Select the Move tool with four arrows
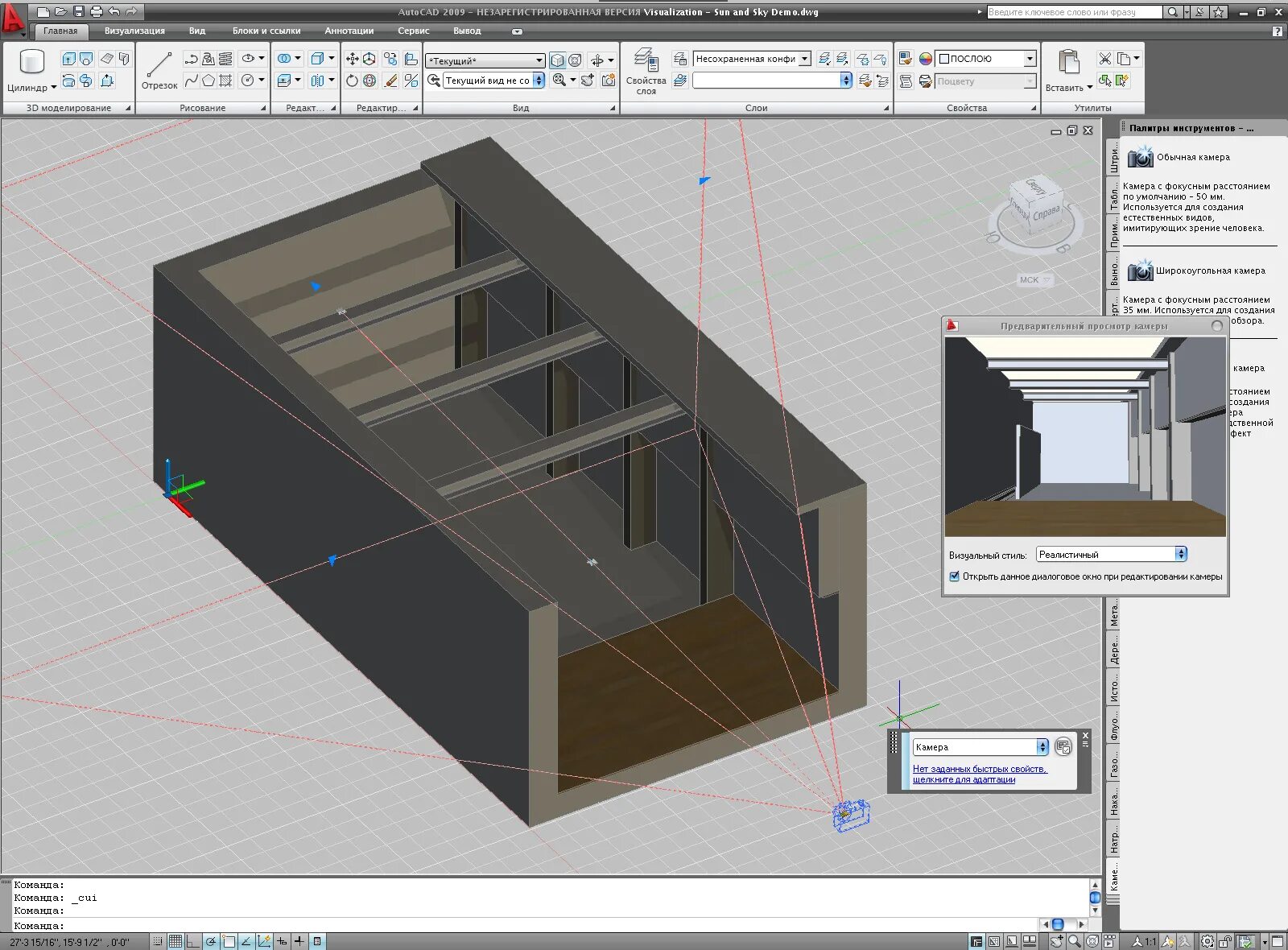This screenshot has width=1288, height=950. [x=352, y=59]
